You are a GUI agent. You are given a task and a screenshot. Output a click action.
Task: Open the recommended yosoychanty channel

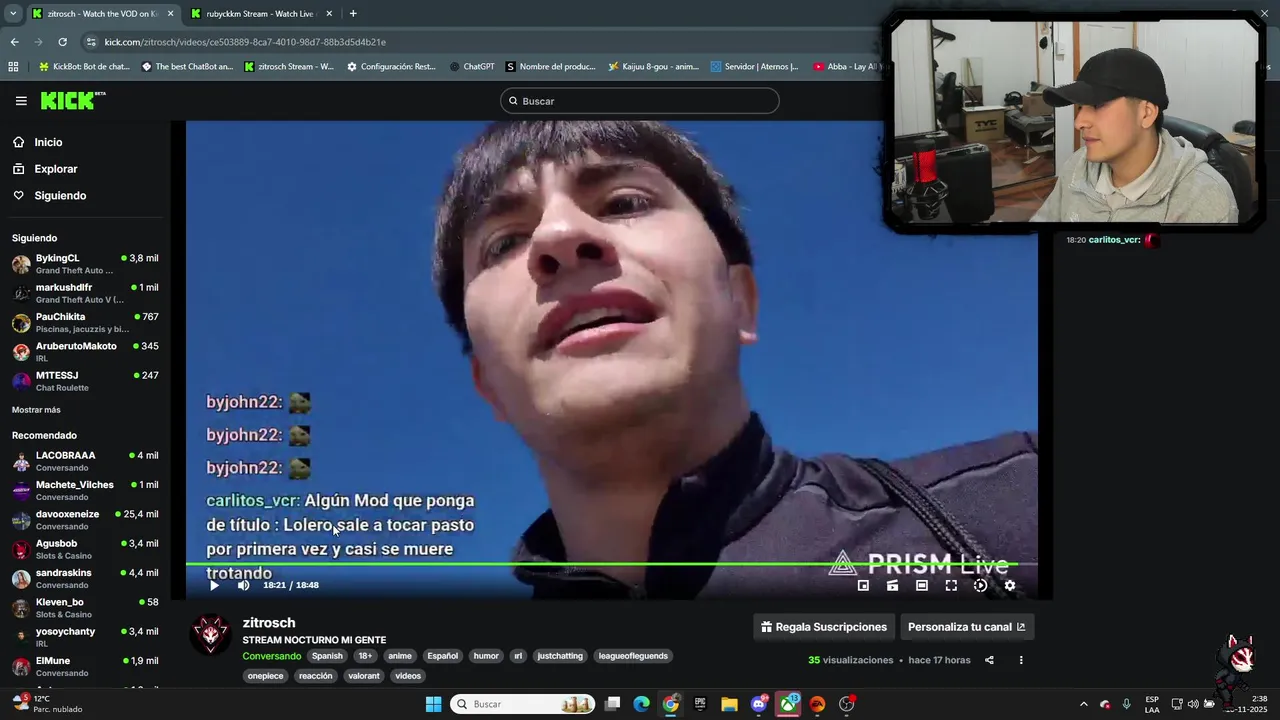point(85,637)
